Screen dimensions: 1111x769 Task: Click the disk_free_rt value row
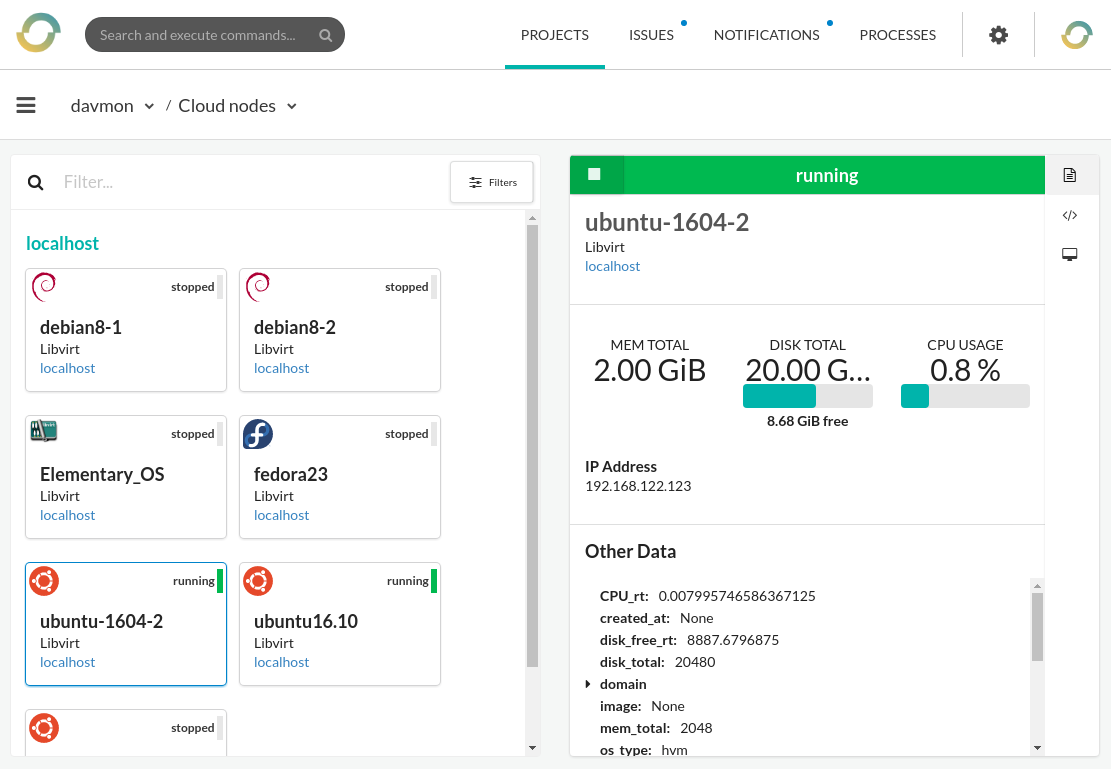point(689,640)
